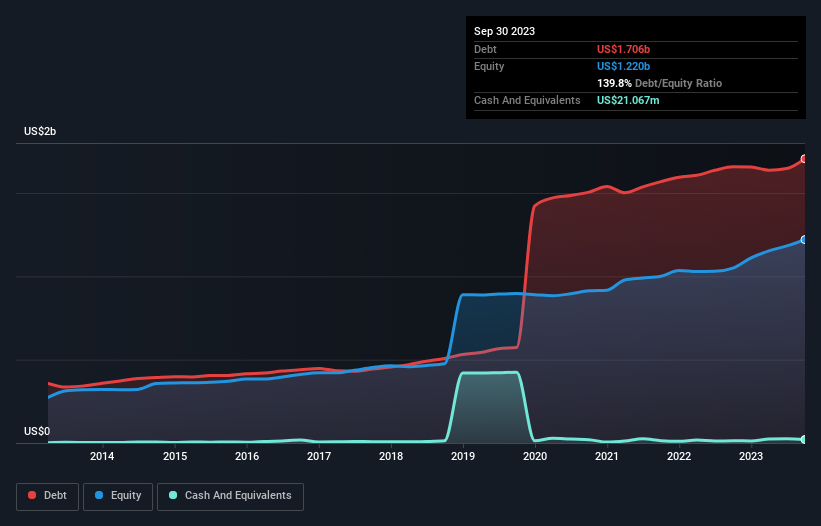The height and width of the screenshot is (526, 821).
Task: Click the US$21.067m cash value
Action: point(628,100)
